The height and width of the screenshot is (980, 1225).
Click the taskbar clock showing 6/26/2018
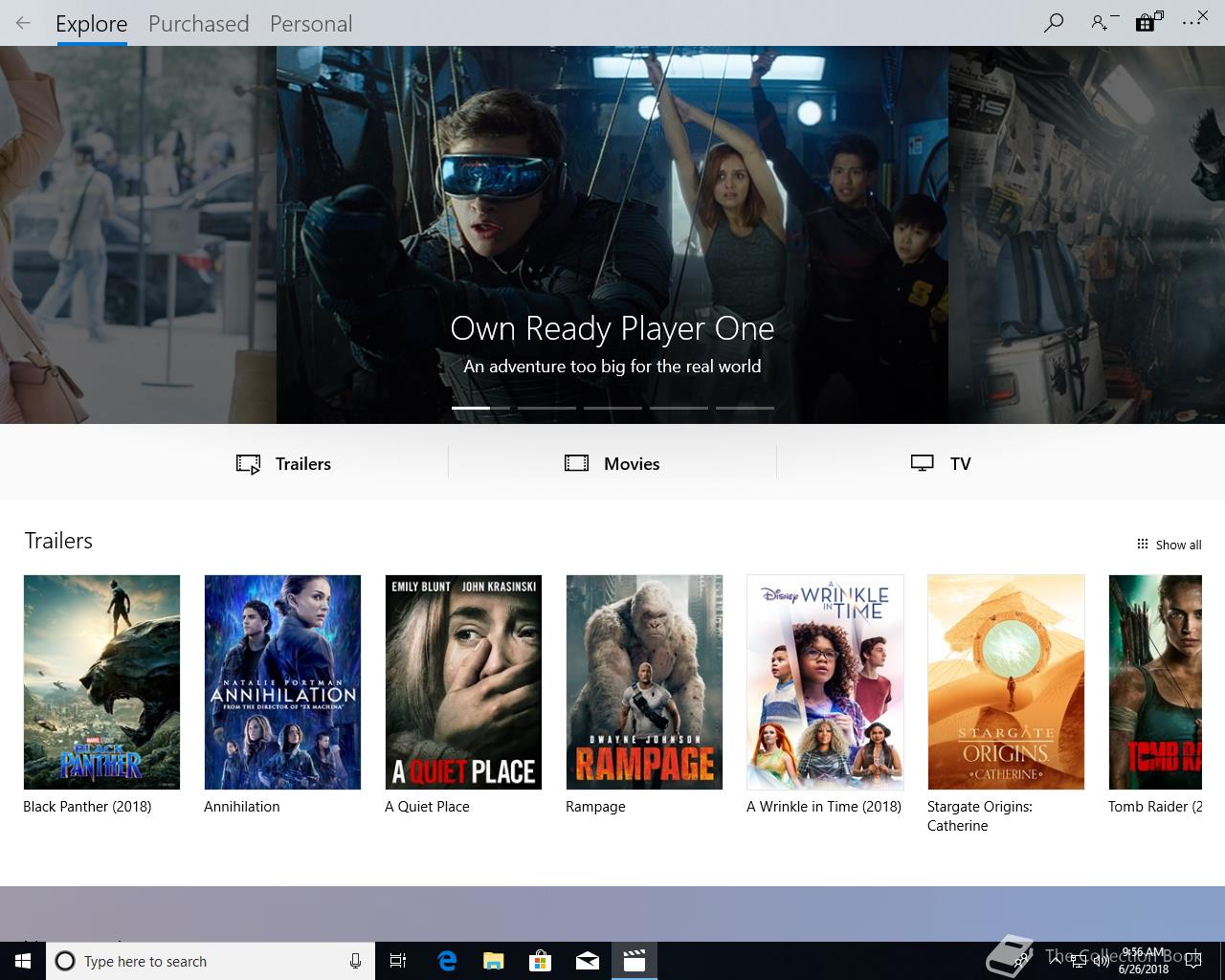coord(1144,961)
